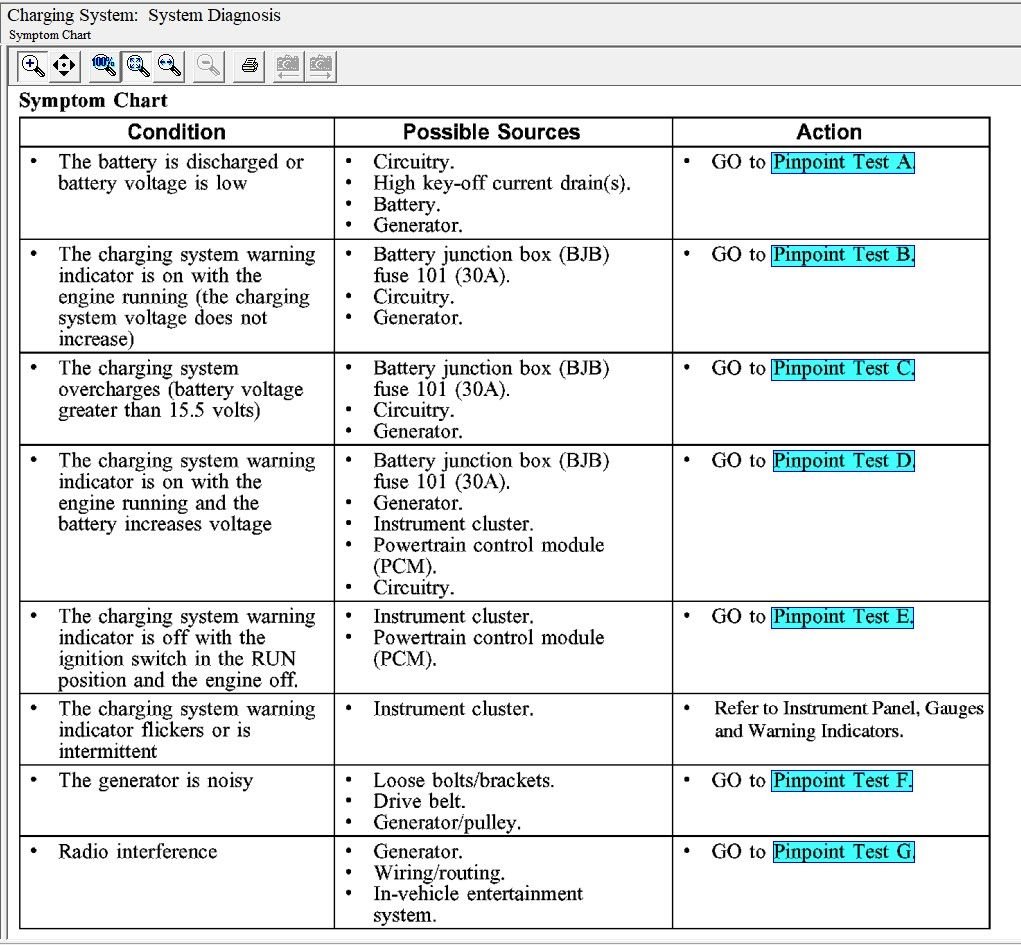
Task: Activate the pan/move arrows tool
Action: pos(64,67)
